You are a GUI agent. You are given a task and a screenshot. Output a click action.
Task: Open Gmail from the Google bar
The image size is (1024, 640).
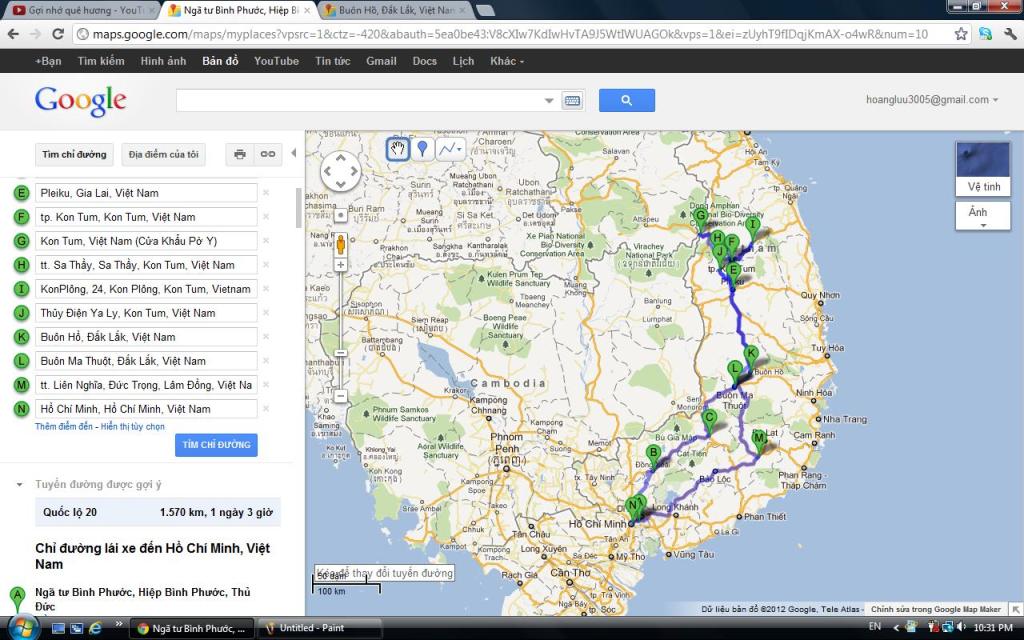coord(381,61)
